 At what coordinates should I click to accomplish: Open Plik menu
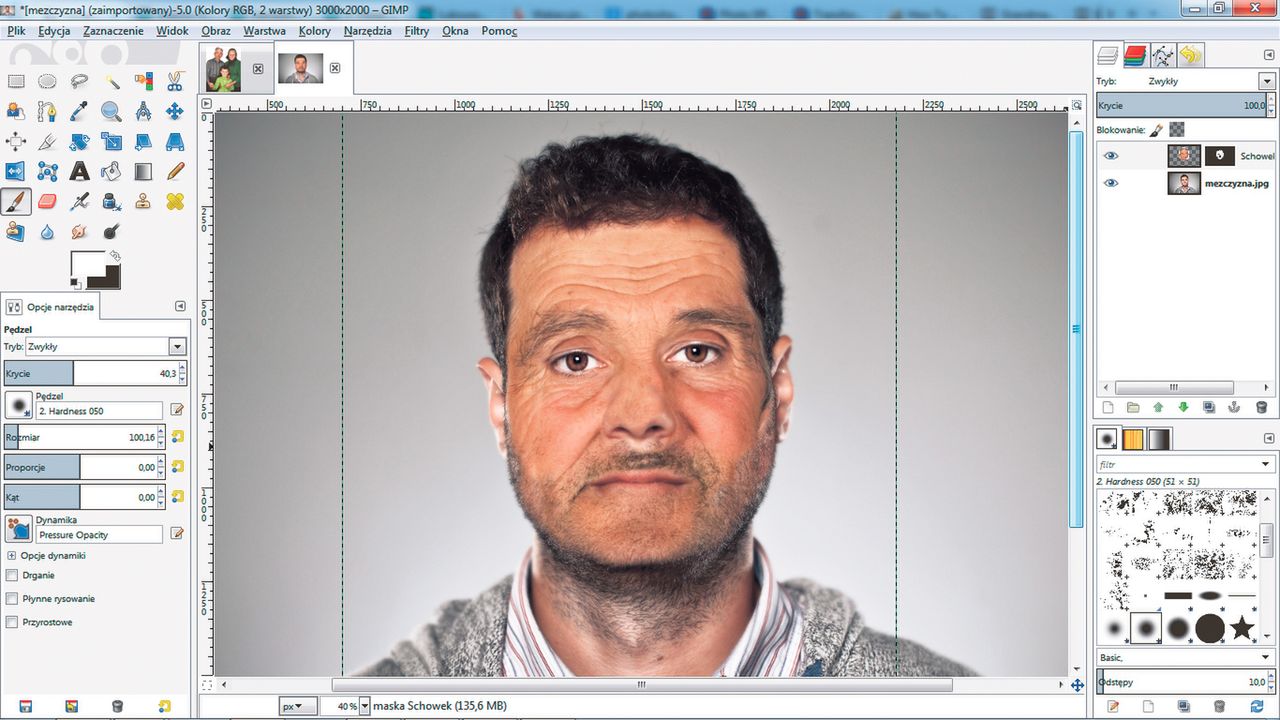pos(16,31)
